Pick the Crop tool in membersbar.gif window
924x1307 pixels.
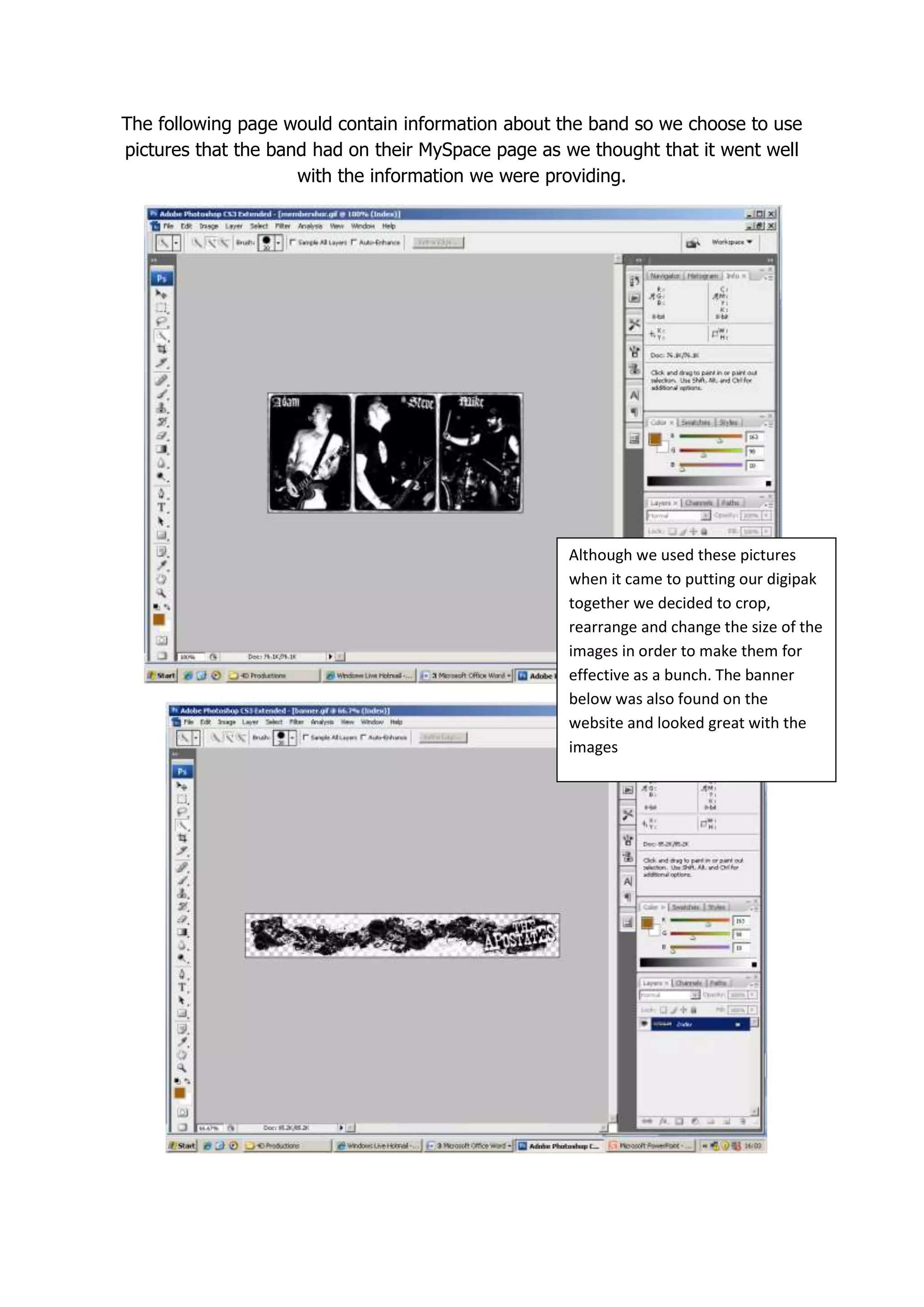click(162, 349)
